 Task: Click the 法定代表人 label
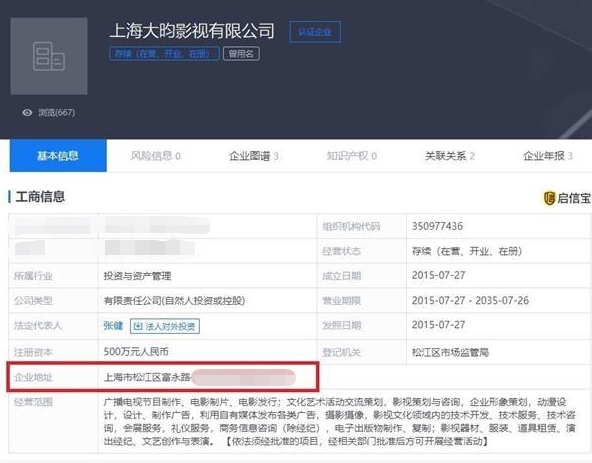tap(38, 326)
